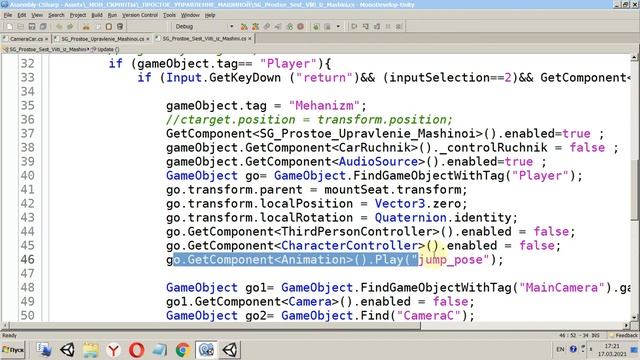Screen dimensions: 640x360
Task: Open the Build menu
Action: pyautogui.click(x=97, y=15)
